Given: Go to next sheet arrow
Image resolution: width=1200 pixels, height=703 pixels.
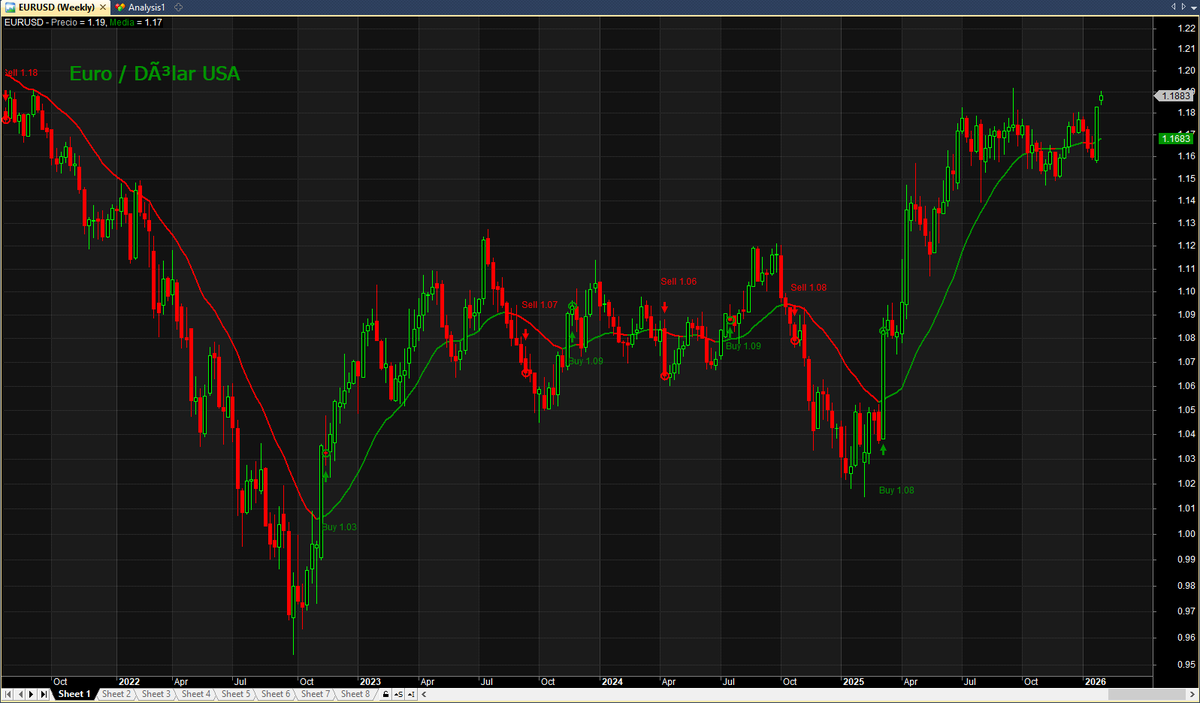Looking at the screenshot, I should click(31, 694).
